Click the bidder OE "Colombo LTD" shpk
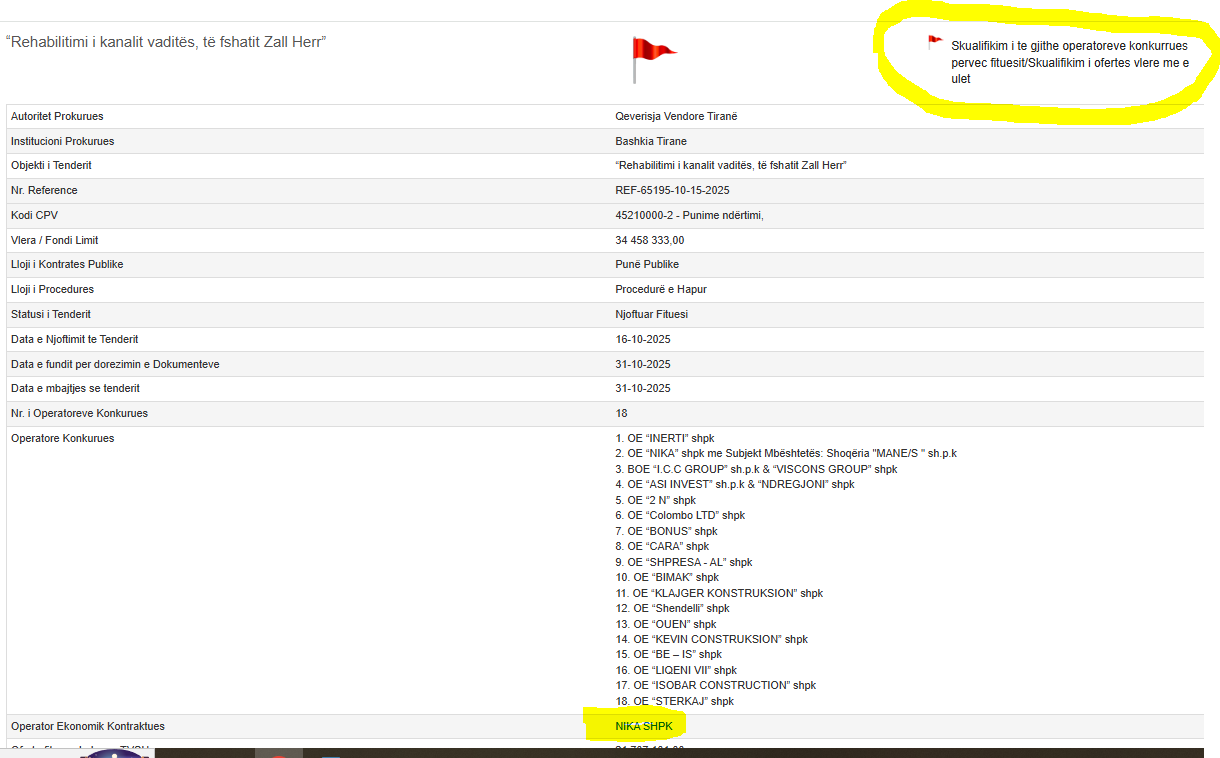Screen dimensions: 1220x758 pyautogui.click(x=680, y=515)
